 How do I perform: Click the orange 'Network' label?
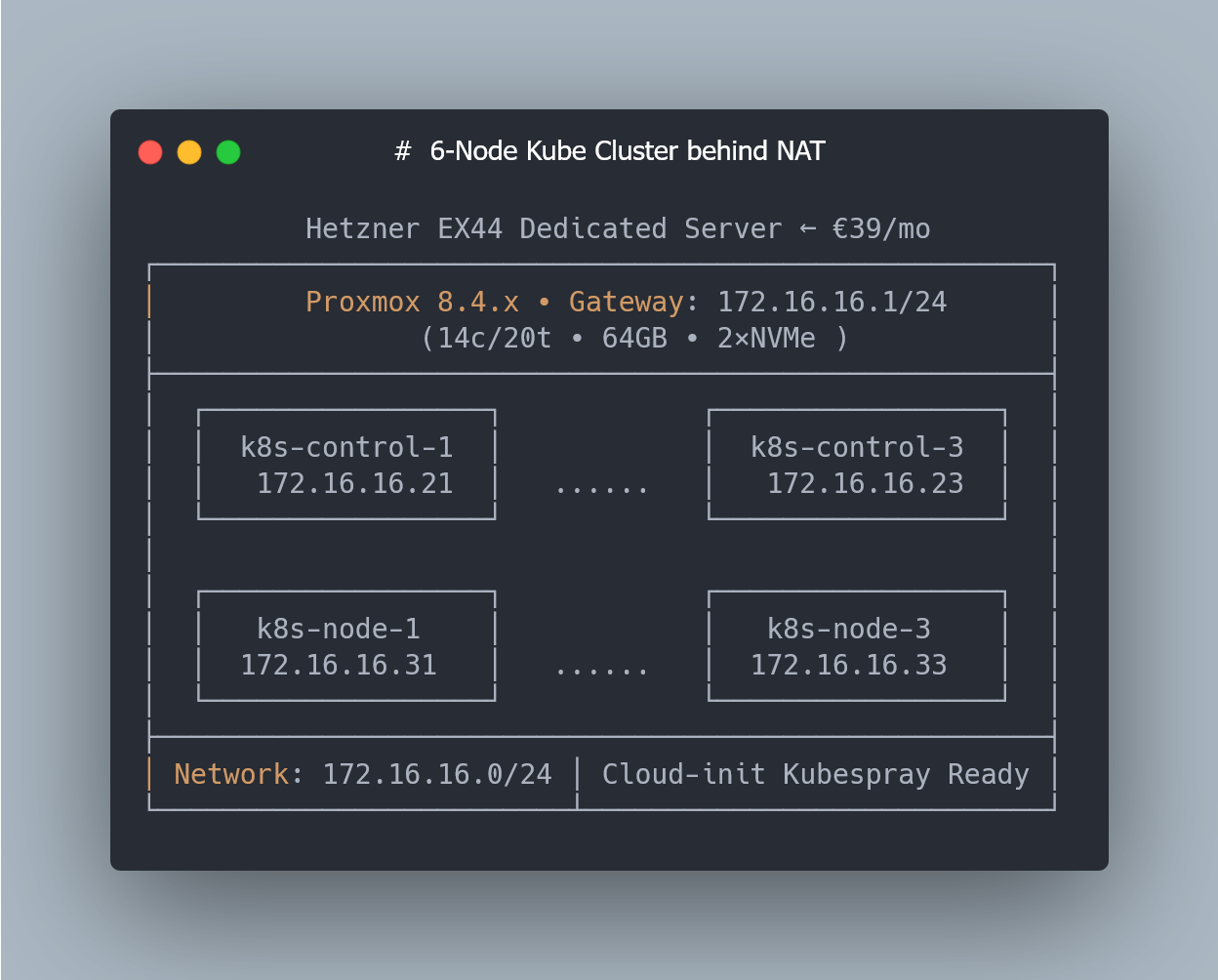[x=231, y=774]
